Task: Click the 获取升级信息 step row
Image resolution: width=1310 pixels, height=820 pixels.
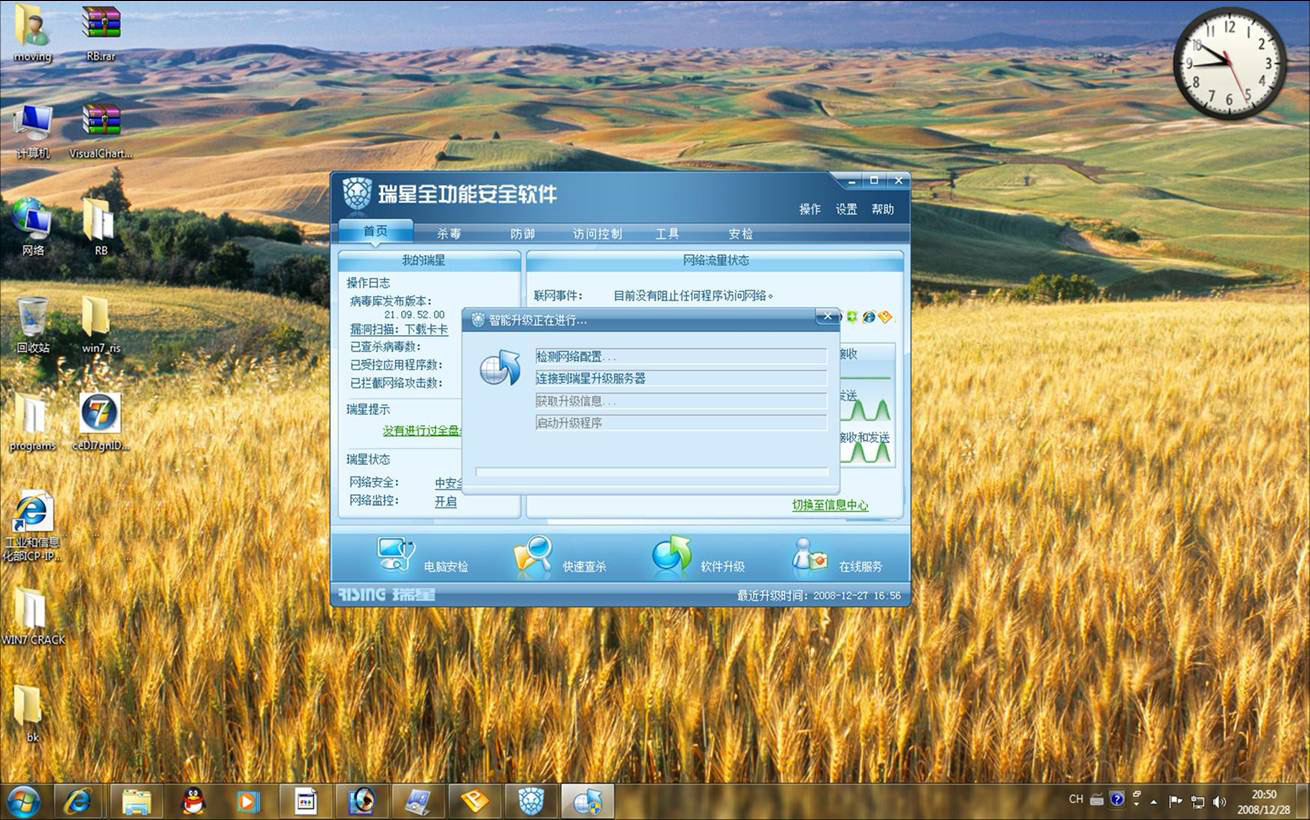Action: 681,401
